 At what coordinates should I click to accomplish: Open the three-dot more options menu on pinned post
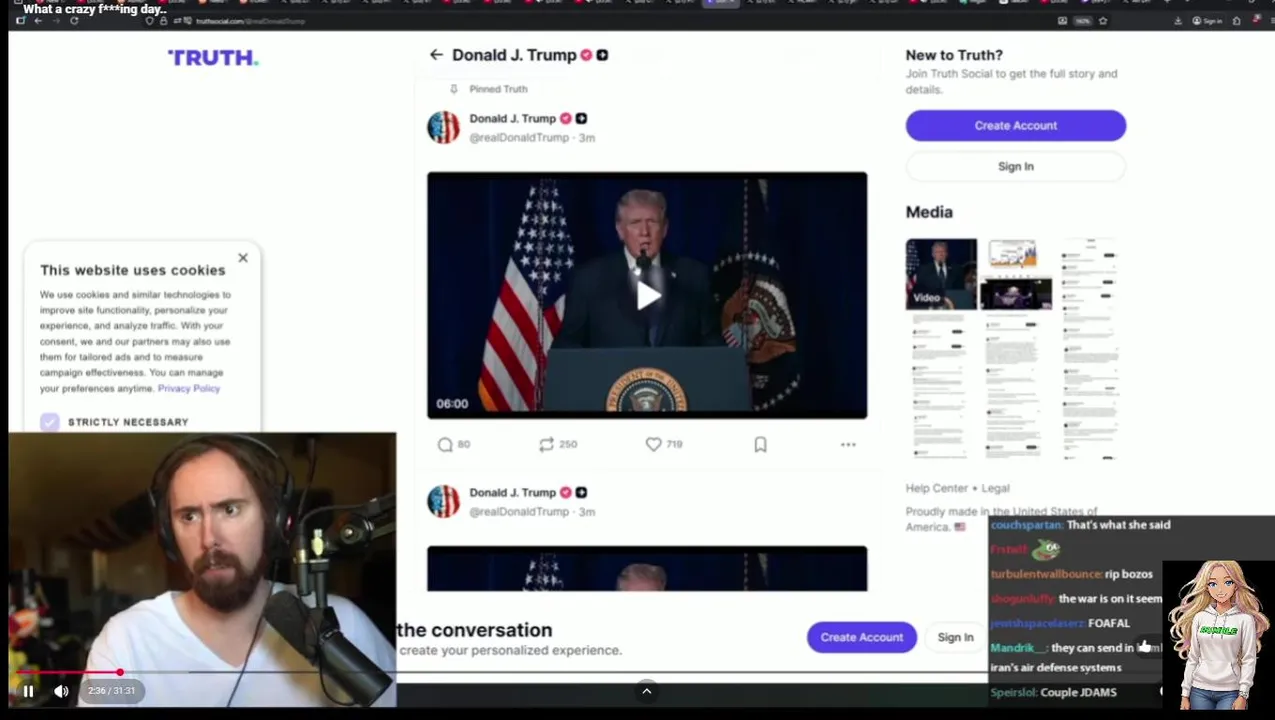[848, 444]
